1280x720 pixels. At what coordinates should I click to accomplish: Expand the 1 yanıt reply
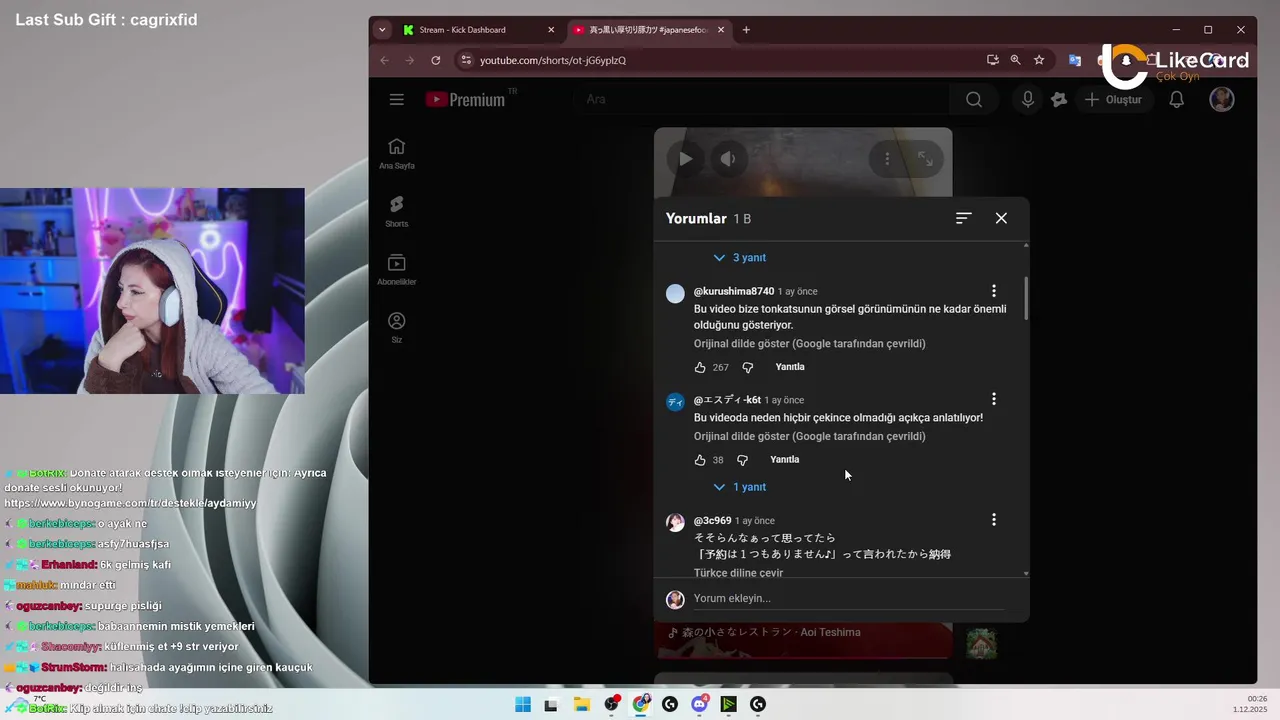pyautogui.click(x=739, y=487)
